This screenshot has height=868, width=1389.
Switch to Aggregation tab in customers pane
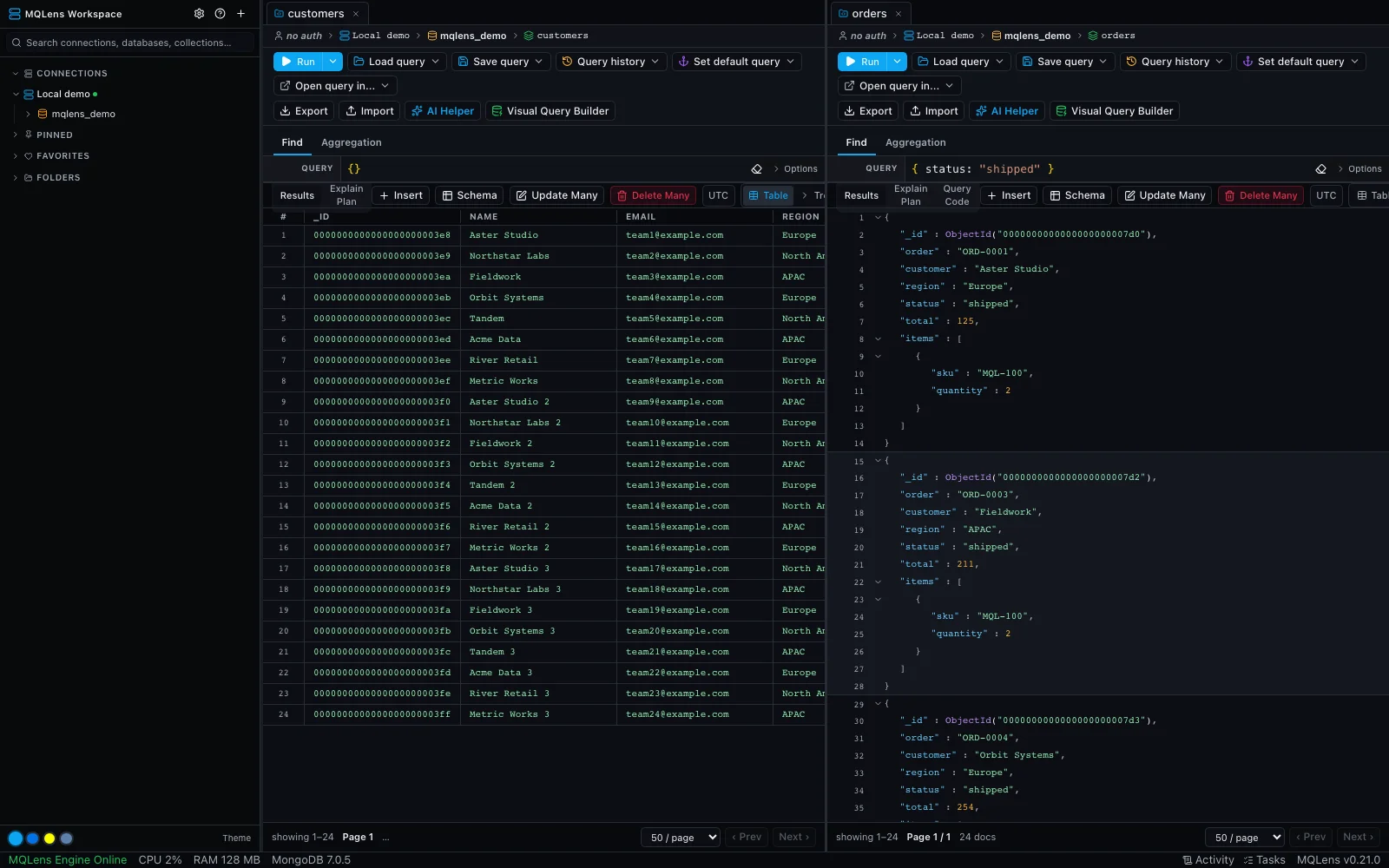(352, 142)
